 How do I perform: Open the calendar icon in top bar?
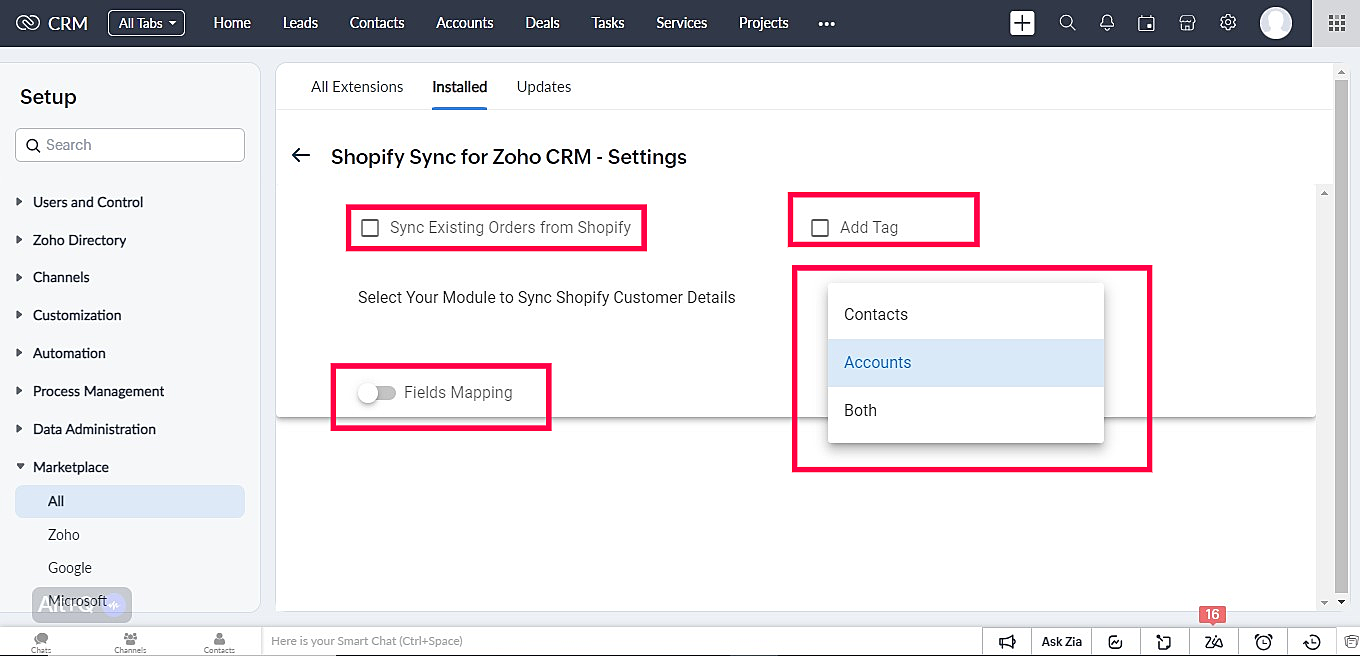point(1147,23)
